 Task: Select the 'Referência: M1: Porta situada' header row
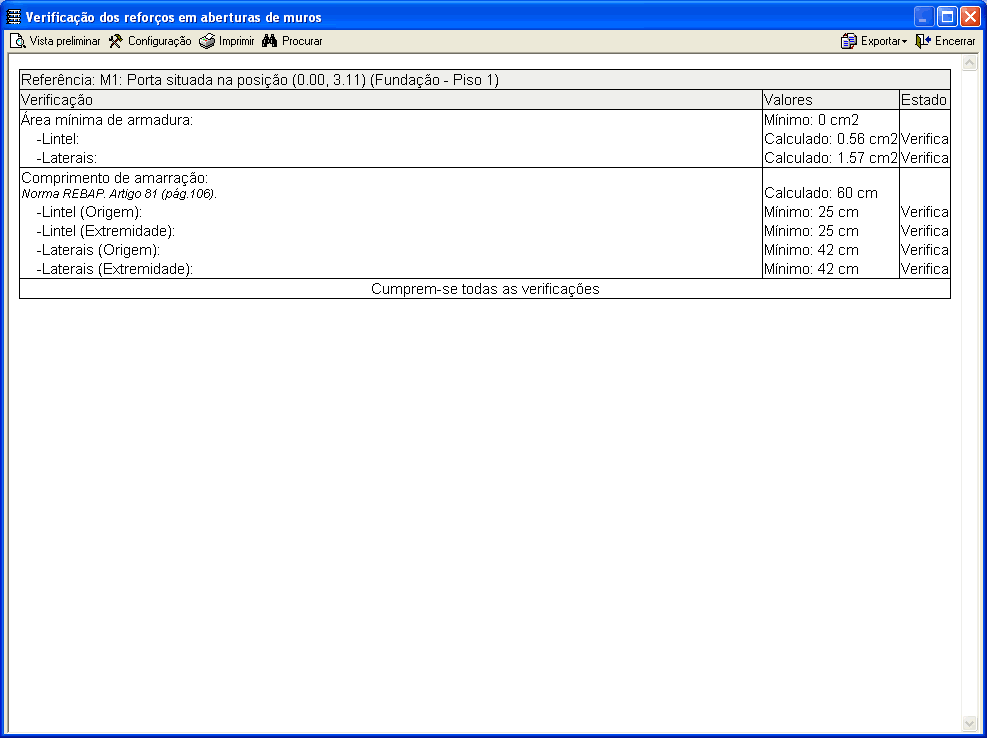point(485,80)
